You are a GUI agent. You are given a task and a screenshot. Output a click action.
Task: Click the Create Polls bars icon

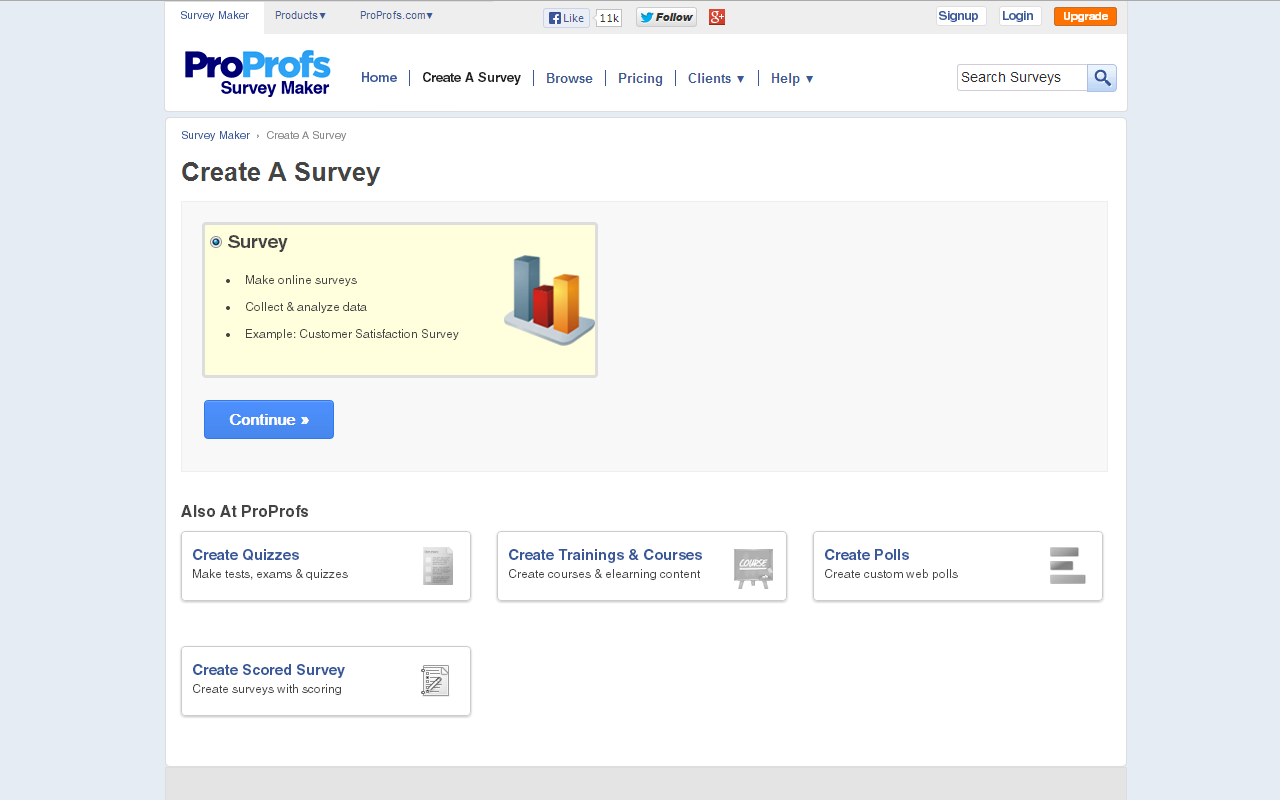pos(1067,566)
